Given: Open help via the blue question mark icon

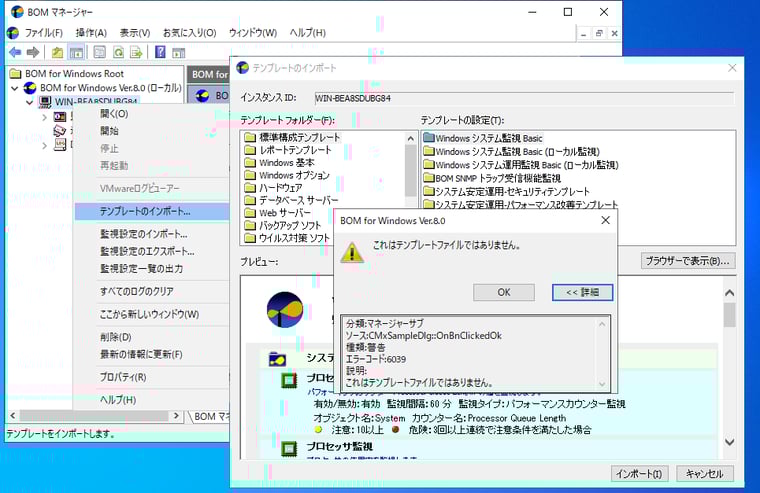Looking at the screenshot, I should (x=160, y=52).
